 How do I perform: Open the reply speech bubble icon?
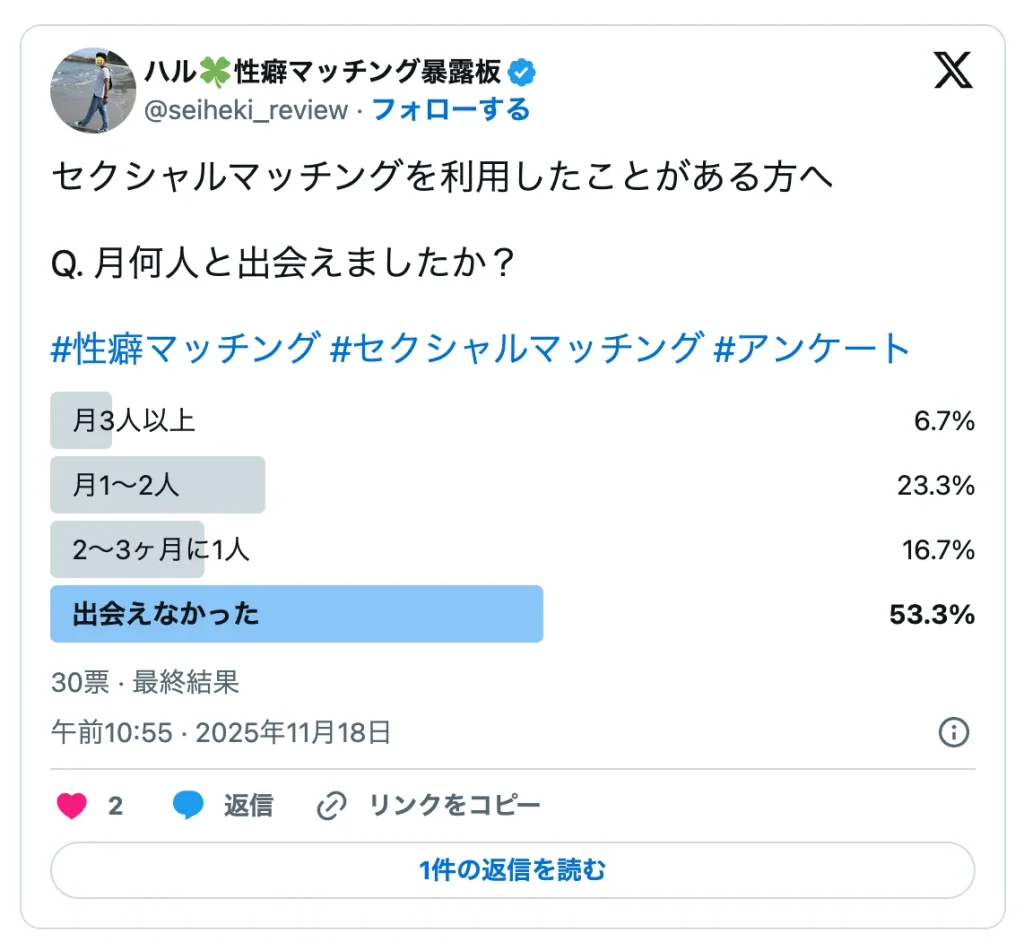(186, 804)
